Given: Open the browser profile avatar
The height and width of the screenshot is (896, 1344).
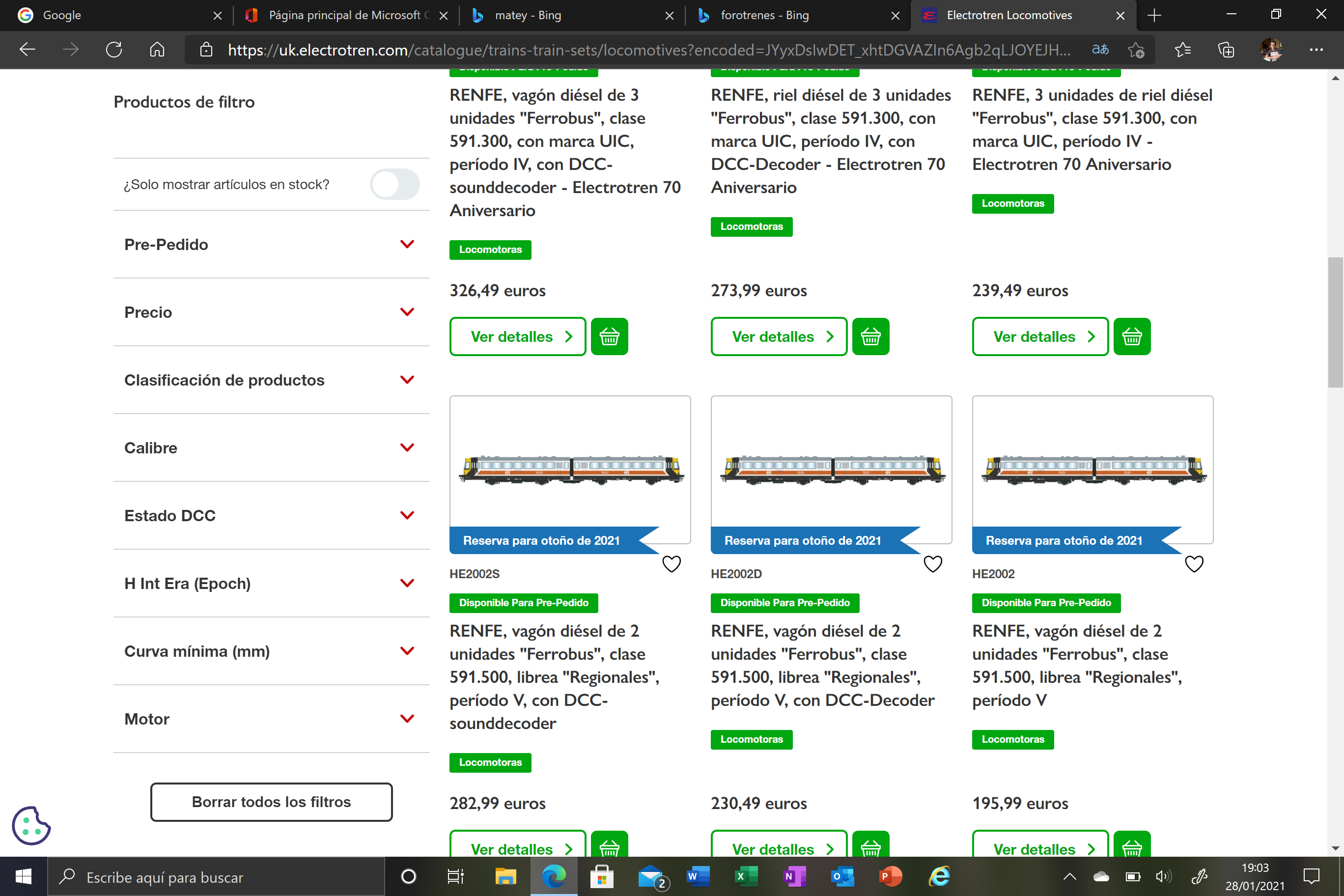Looking at the screenshot, I should [1271, 50].
